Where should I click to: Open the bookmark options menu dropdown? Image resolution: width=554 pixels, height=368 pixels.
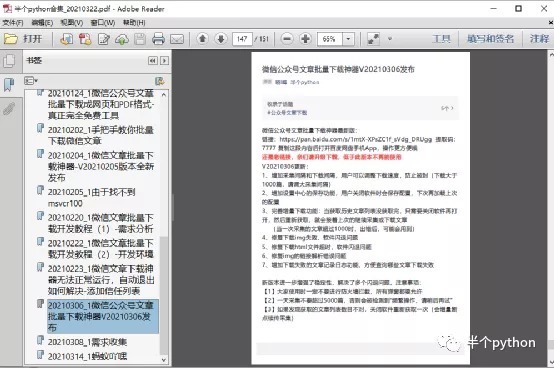(x=31, y=81)
